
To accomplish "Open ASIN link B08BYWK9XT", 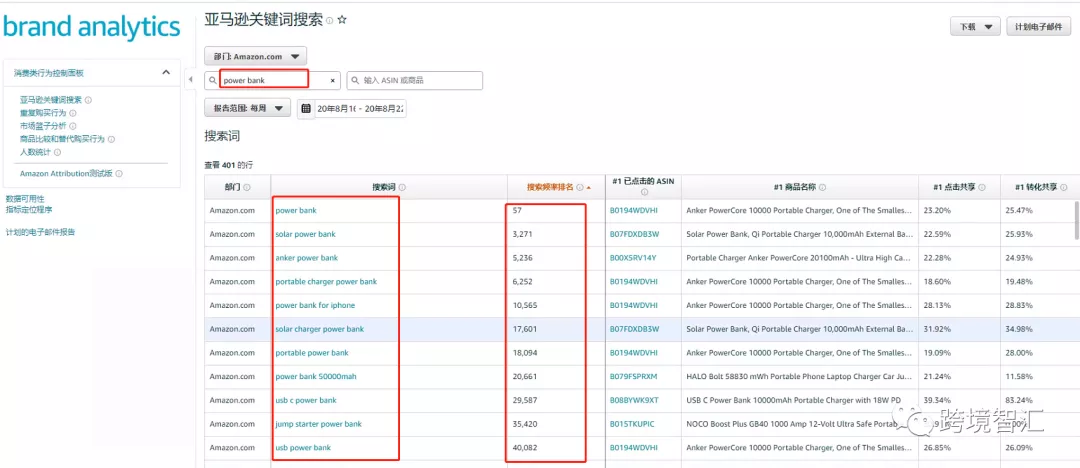I will point(634,400).
